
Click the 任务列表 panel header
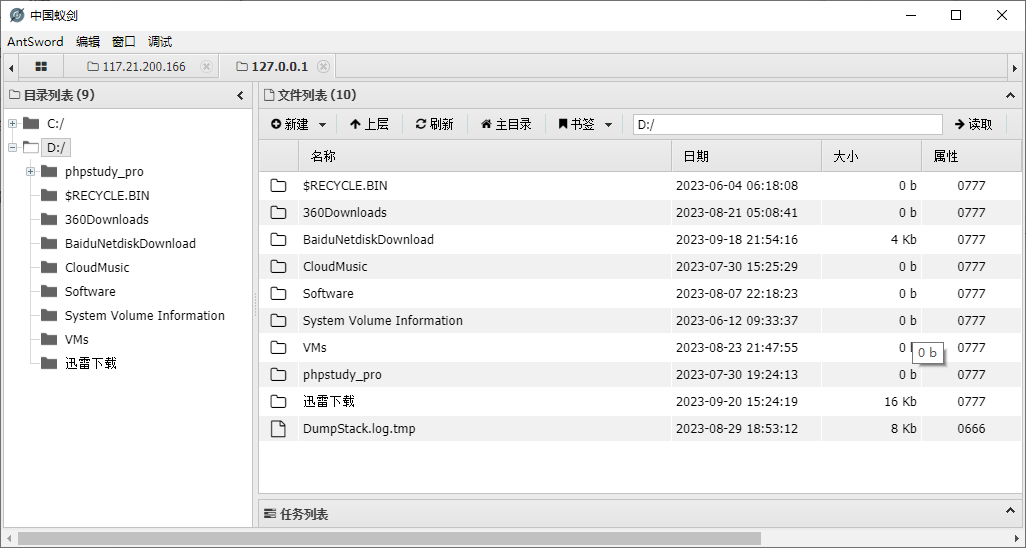click(641, 514)
